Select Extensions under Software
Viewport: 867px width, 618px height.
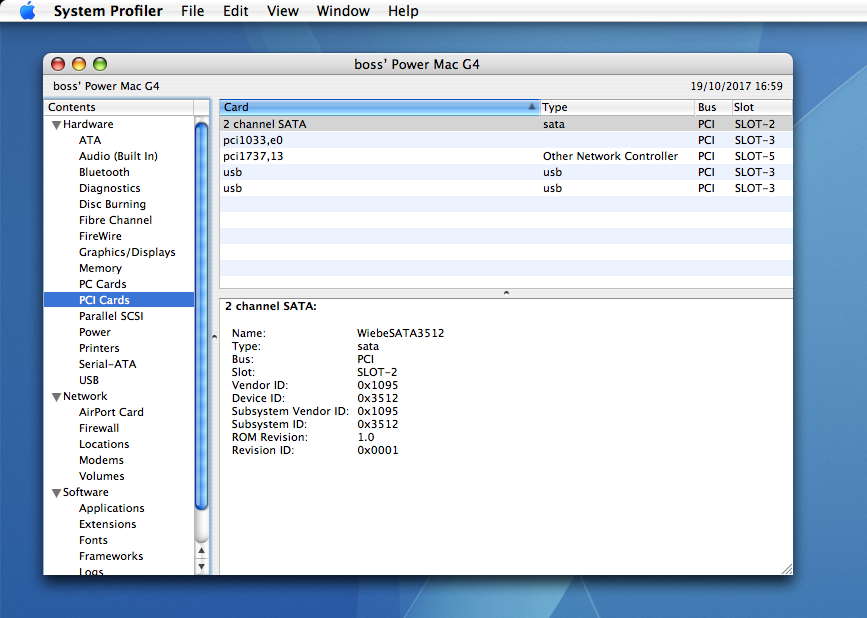(107, 525)
